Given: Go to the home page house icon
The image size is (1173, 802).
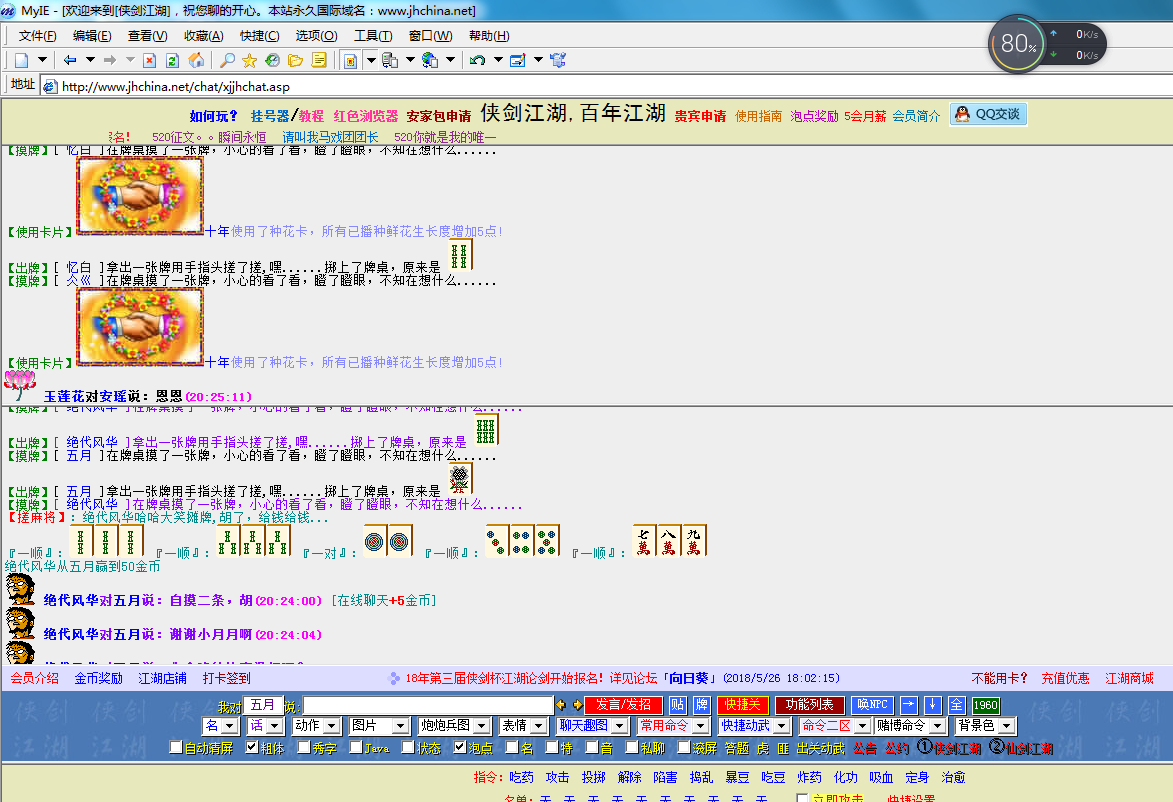Looking at the screenshot, I should click(196, 60).
